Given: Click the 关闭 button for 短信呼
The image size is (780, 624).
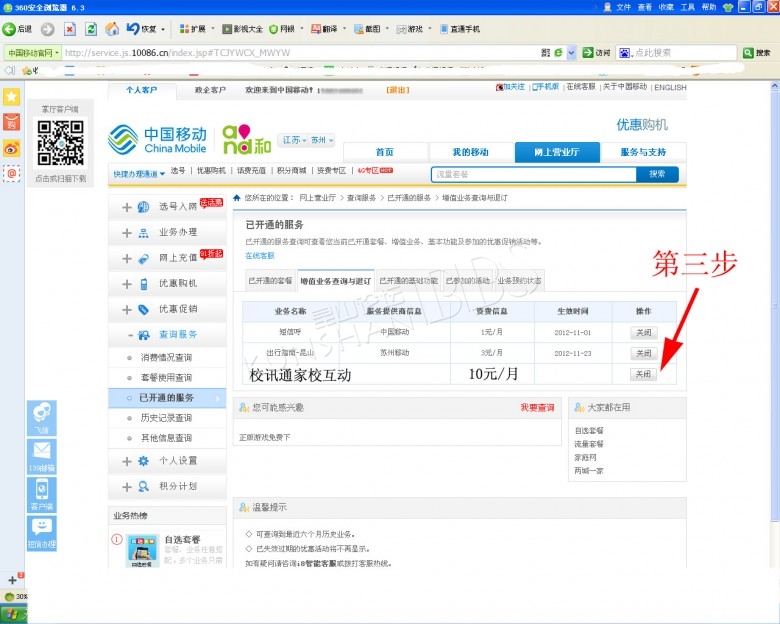Looking at the screenshot, I should 644,332.
